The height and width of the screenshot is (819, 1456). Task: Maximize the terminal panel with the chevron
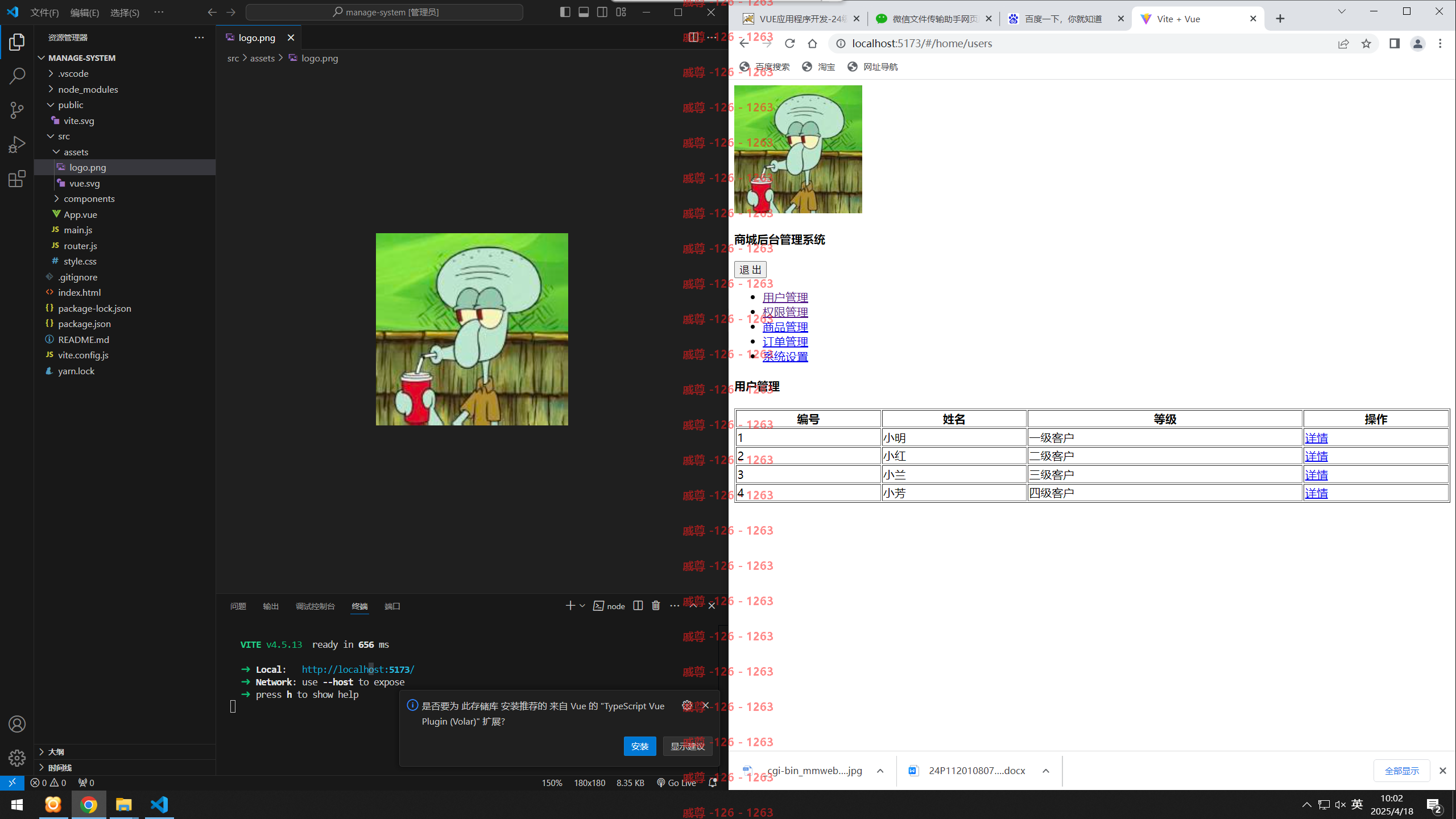pos(693,606)
